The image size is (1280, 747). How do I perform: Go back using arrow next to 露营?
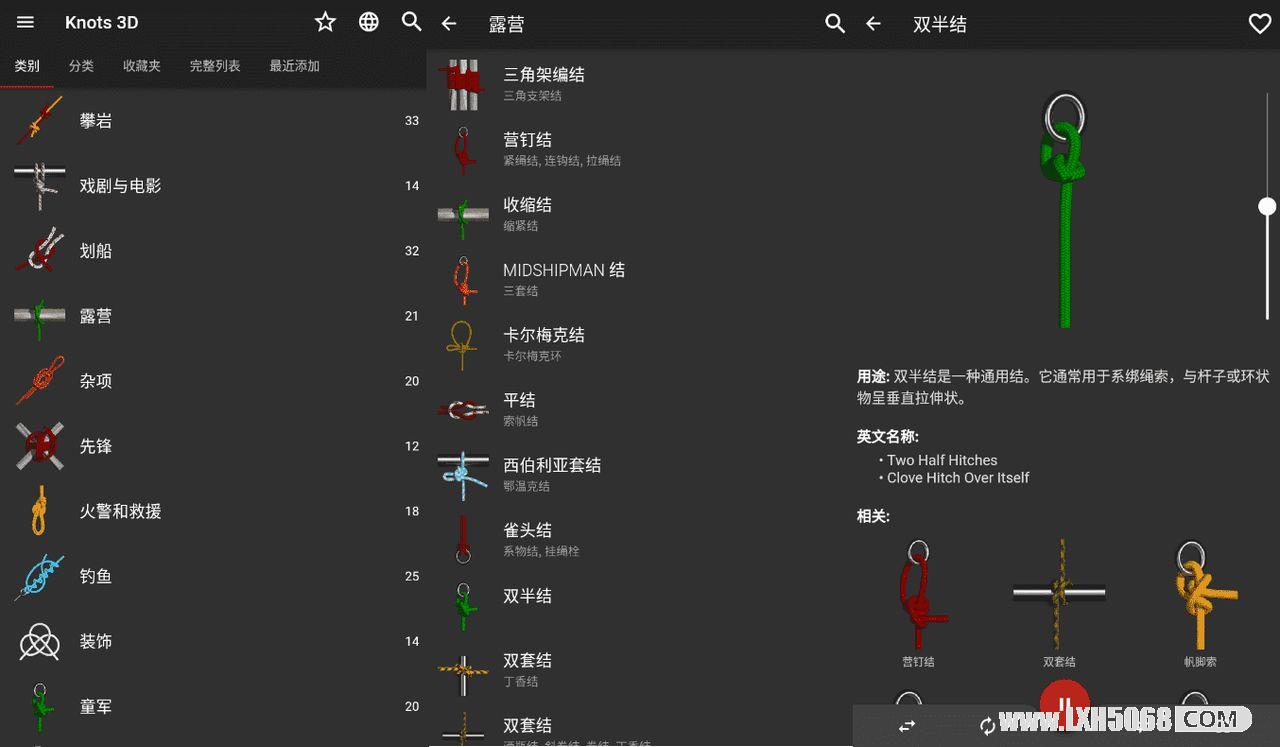pos(449,24)
